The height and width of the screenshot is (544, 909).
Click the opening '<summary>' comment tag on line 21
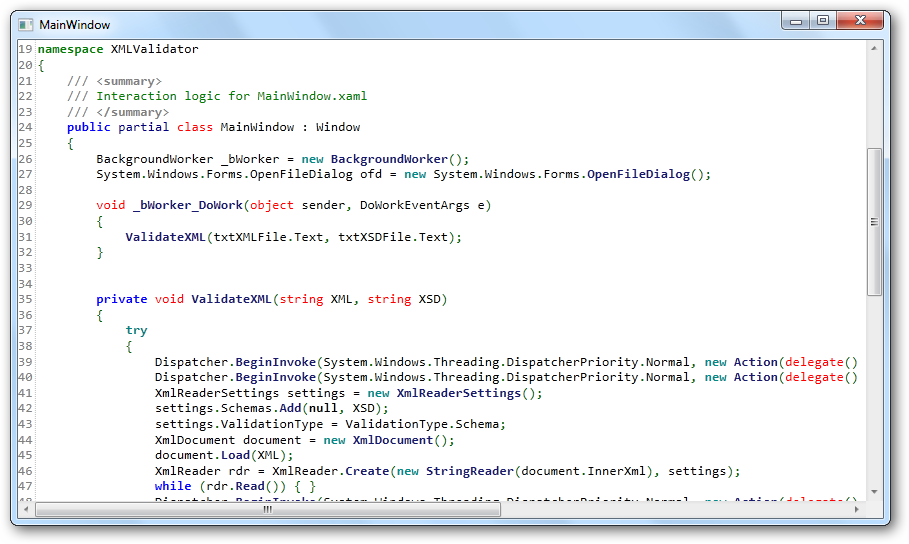click(129, 81)
